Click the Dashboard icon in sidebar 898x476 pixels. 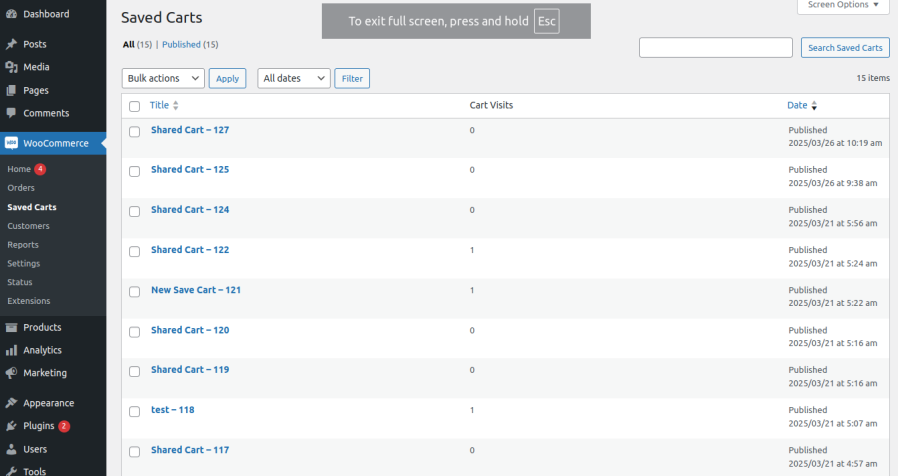pyautogui.click(x=11, y=14)
